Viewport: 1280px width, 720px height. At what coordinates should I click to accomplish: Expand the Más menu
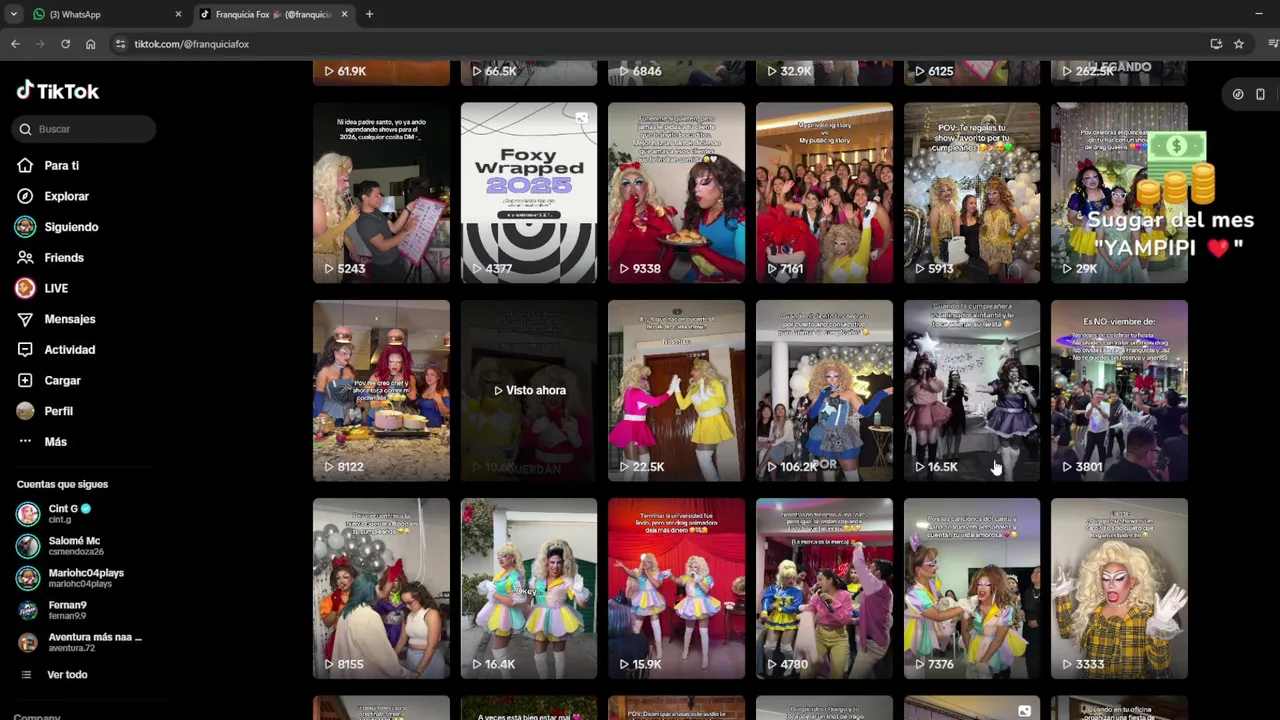click(55, 442)
